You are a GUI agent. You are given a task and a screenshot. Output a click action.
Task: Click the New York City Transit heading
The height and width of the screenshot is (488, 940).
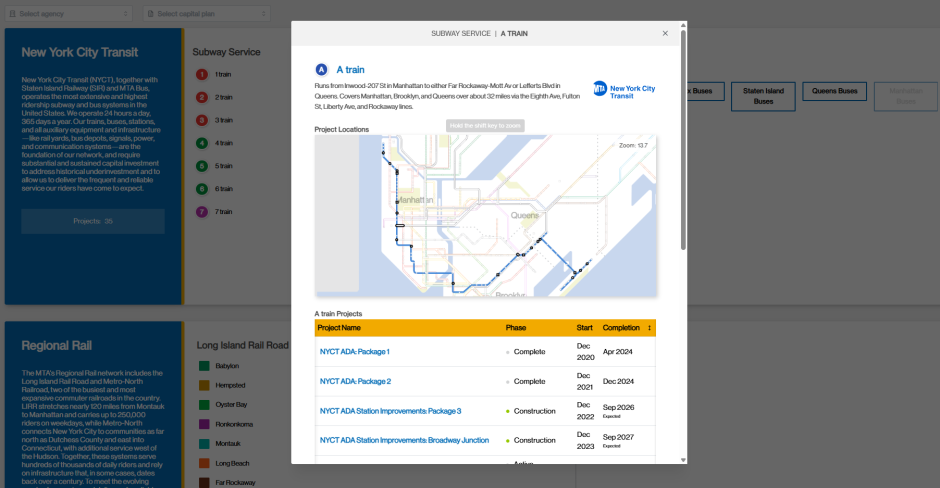[x=80, y=52]
